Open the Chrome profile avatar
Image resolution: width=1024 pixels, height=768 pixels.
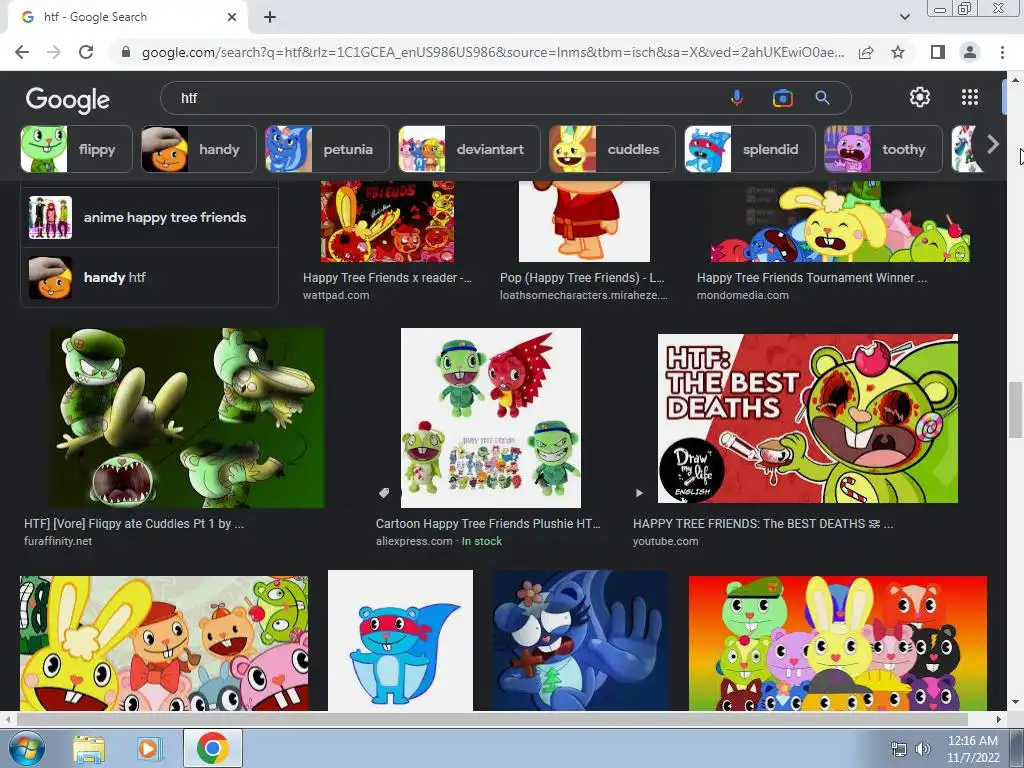[970, 52]
